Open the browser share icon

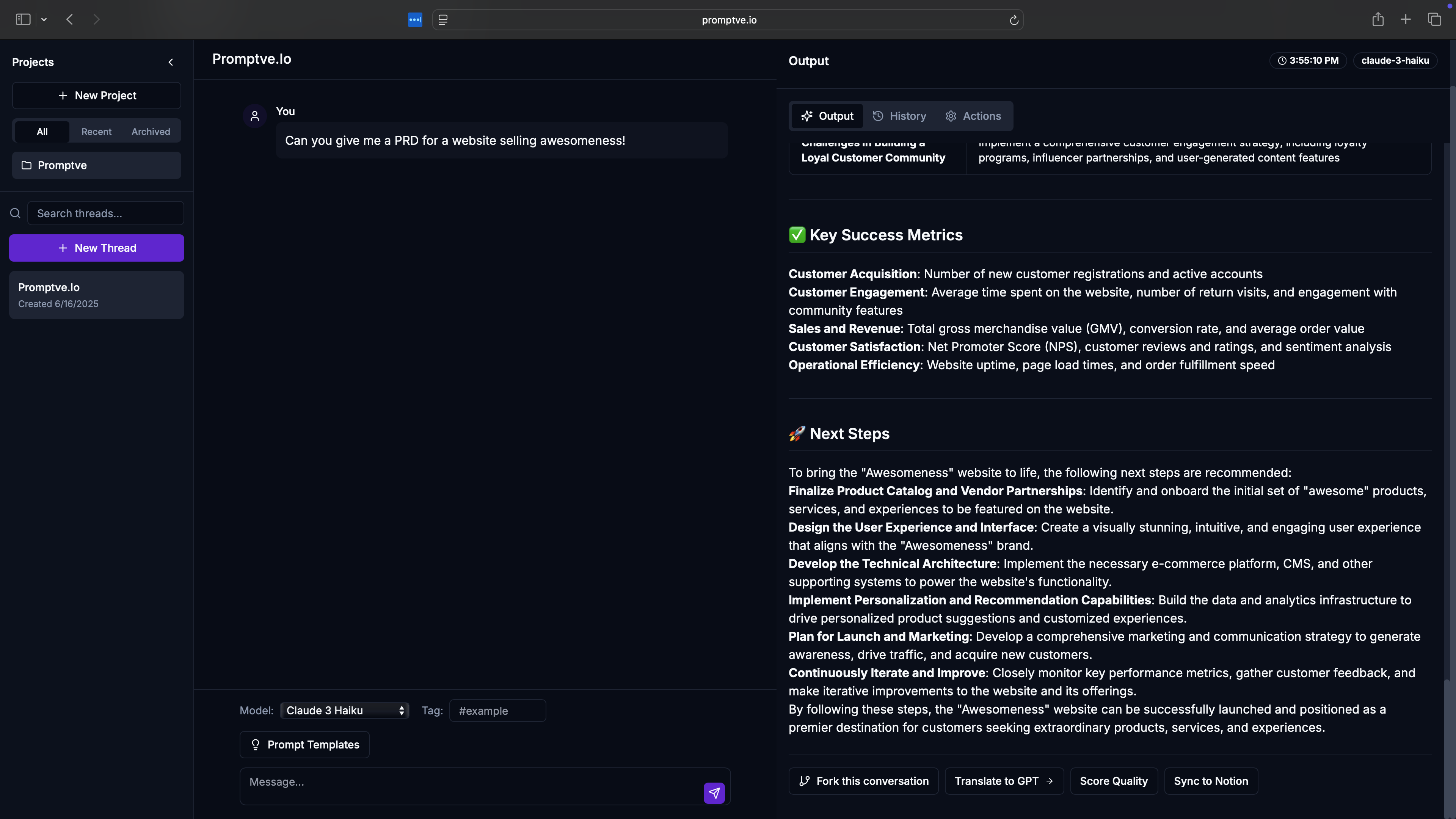coord(1378,20)
